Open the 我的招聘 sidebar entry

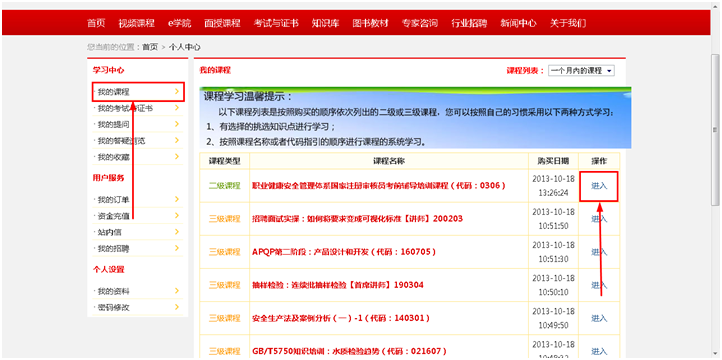113,249
